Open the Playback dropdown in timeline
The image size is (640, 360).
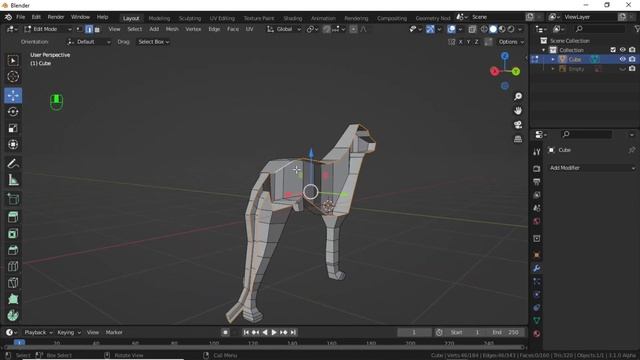pyautogui.click(x=38, y=332)
